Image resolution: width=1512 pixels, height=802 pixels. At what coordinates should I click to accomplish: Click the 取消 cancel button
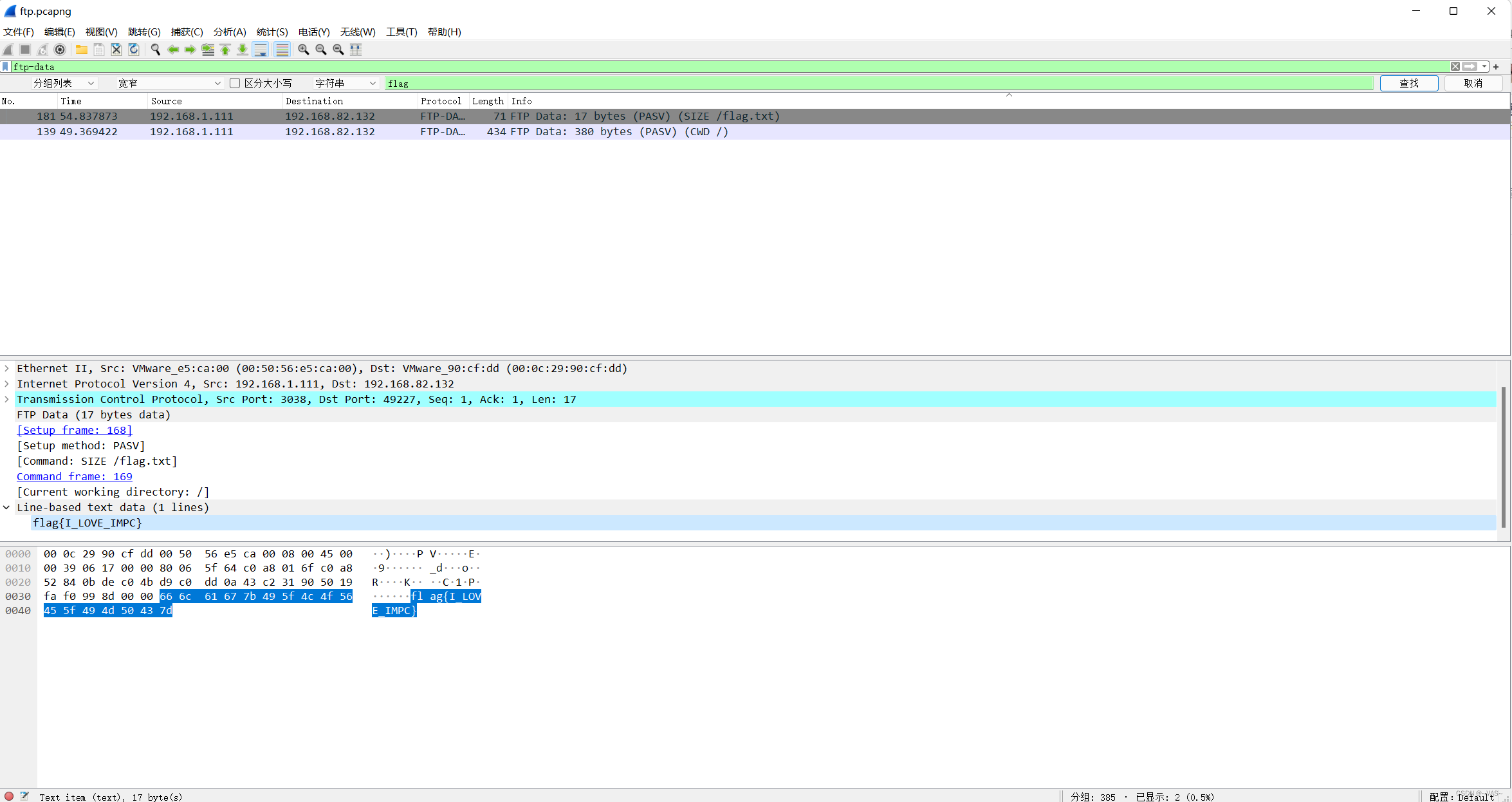pyautogui.click(x=1473, y=83)
